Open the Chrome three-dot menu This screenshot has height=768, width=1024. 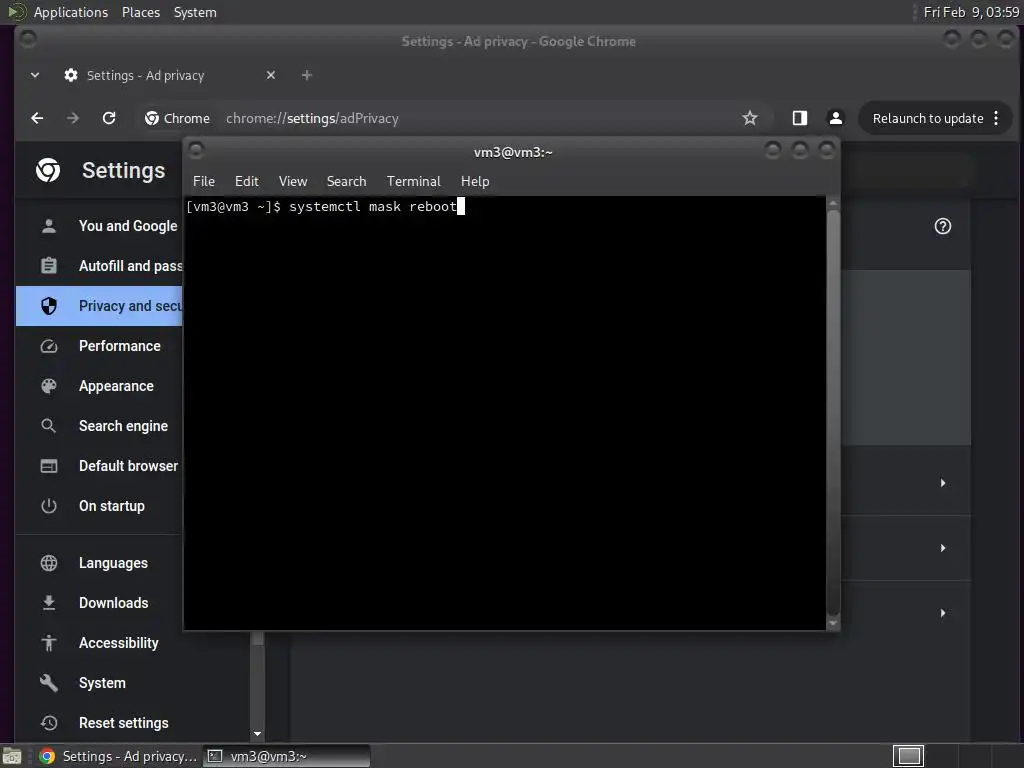996,118
